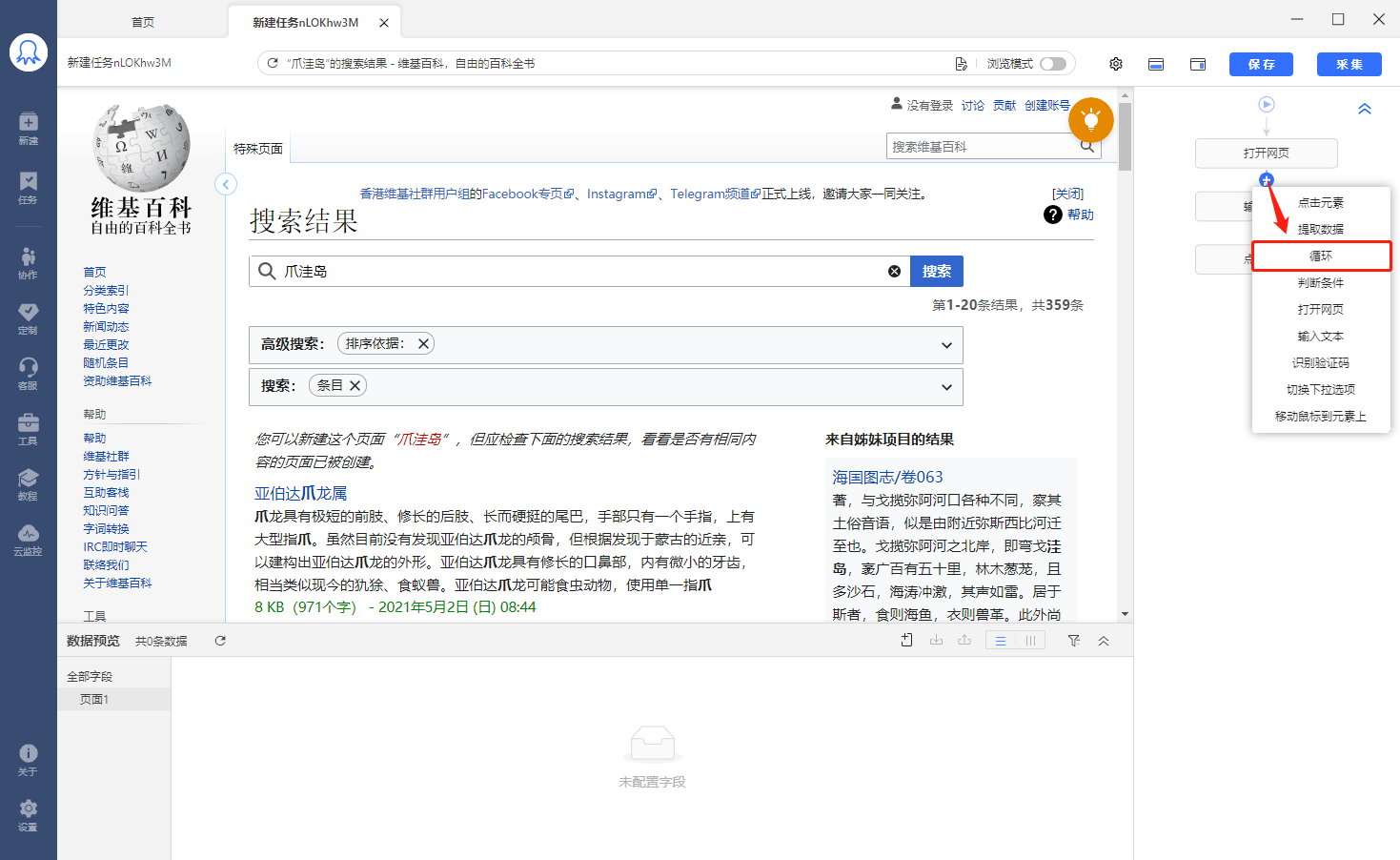Click the bottom panel layout icon
1400x860 pixels.
1156,64
